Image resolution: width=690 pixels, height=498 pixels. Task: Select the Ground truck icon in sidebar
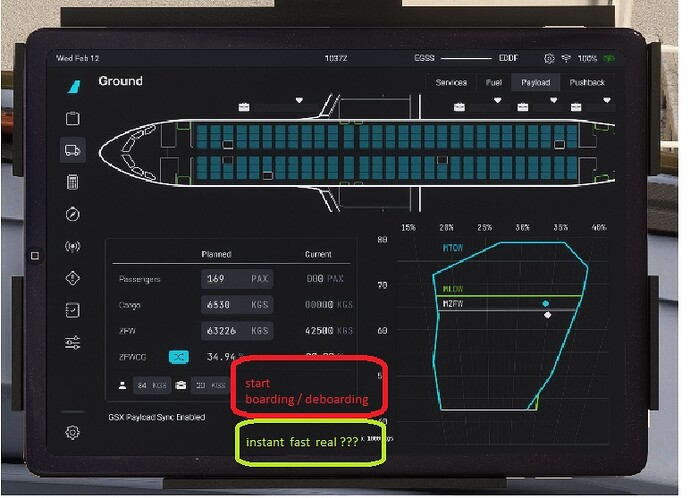(x=73, y=150)
